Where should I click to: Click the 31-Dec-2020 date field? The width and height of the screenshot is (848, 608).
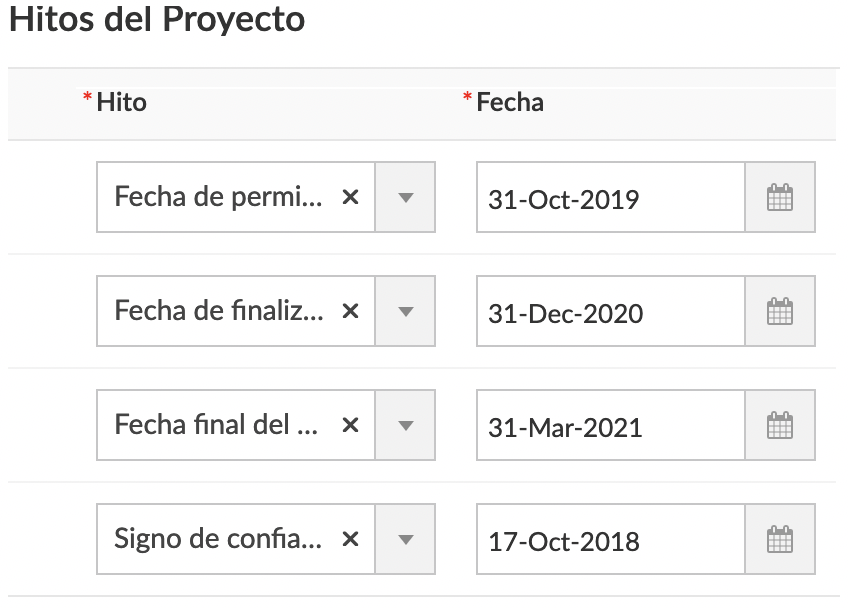[x=611, y=312]
